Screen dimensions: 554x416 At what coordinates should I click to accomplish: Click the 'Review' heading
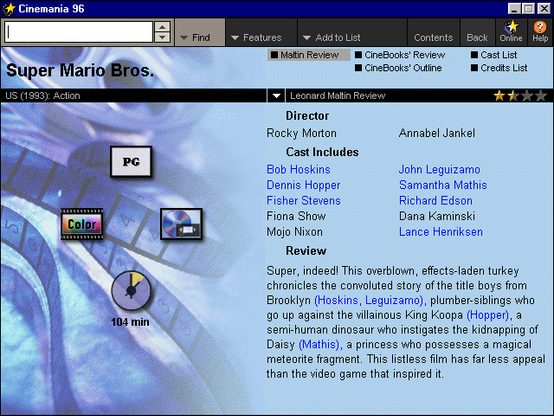(306, 251)
